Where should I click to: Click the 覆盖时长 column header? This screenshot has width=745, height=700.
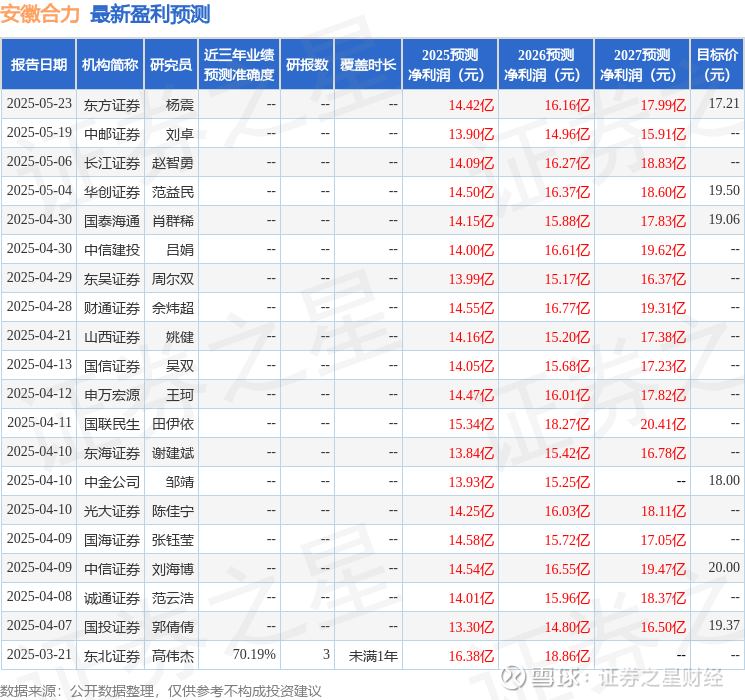368,64
